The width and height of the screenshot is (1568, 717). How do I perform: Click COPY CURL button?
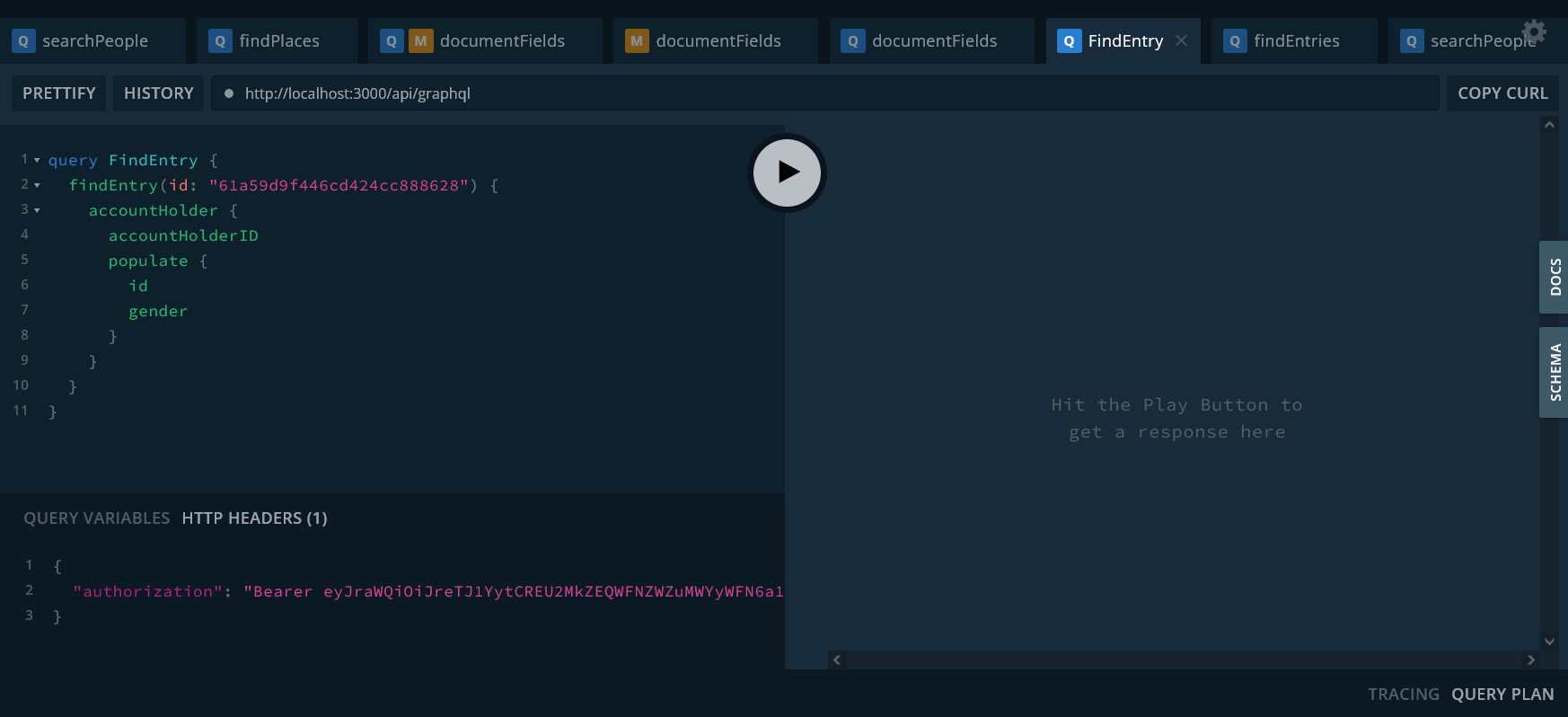(1502, 93)
